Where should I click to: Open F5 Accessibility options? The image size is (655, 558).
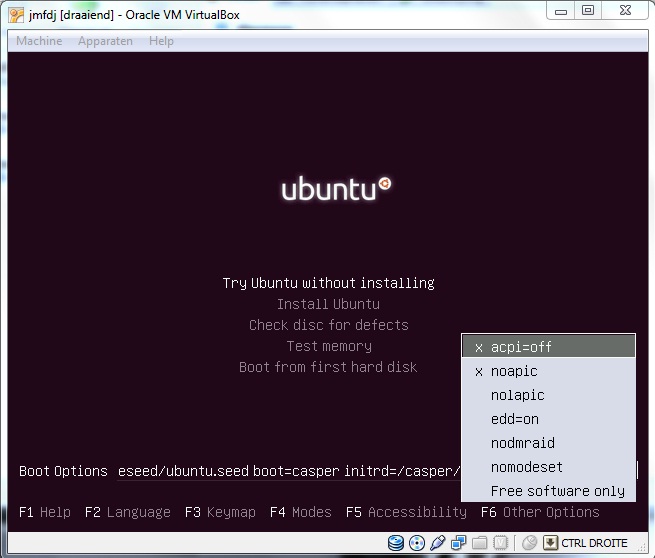tap(406, 512)
